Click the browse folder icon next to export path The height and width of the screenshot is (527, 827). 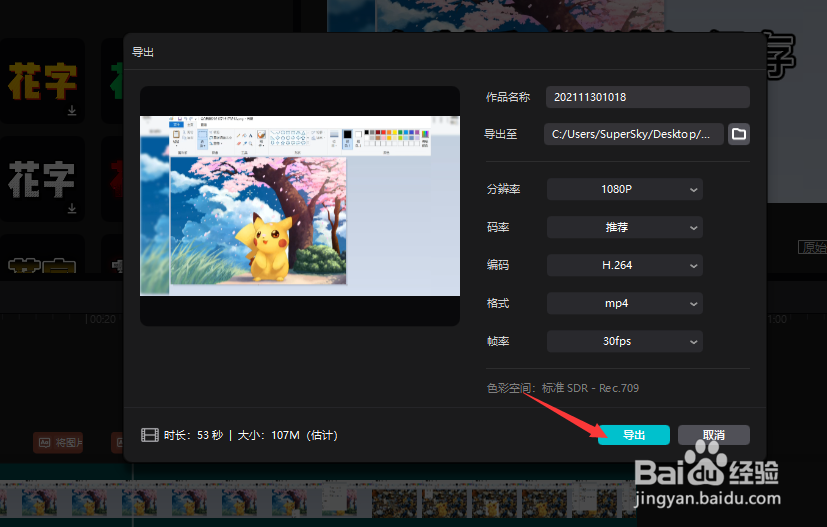point(738,134)
